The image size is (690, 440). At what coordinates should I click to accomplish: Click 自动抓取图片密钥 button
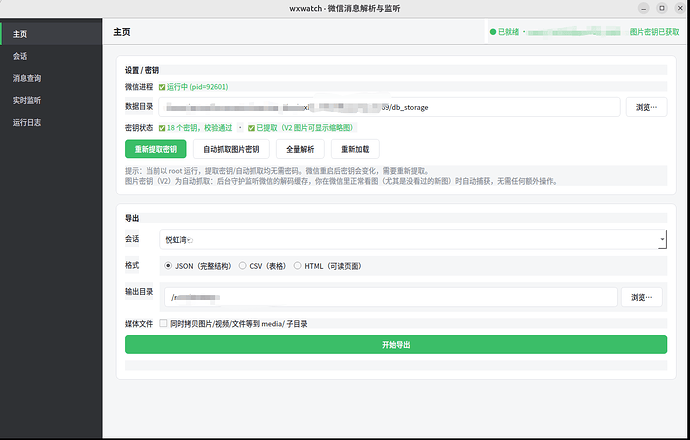tap(231, 149)
